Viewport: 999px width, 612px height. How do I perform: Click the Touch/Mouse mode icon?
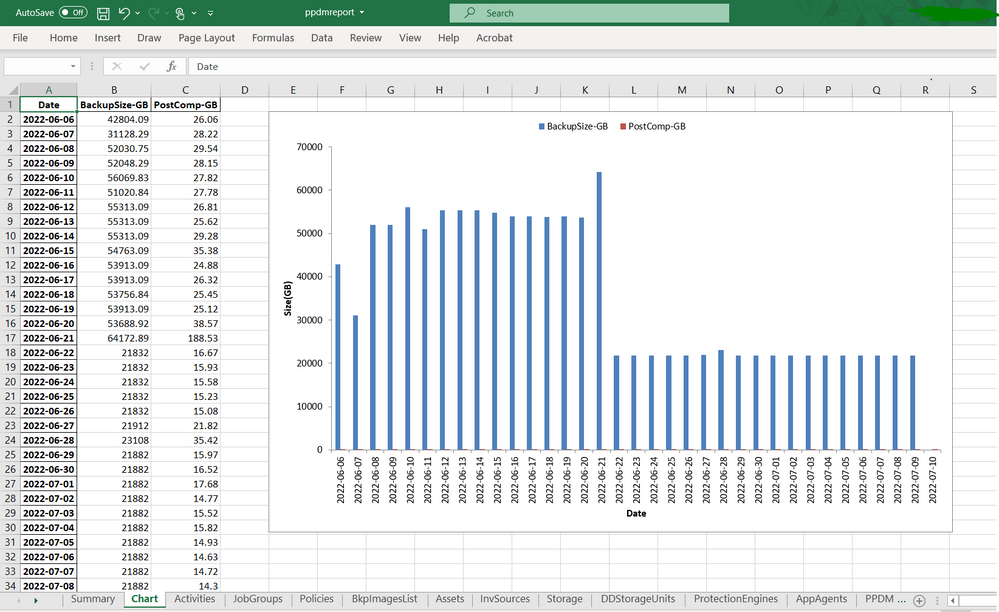[x=180, y=13]
